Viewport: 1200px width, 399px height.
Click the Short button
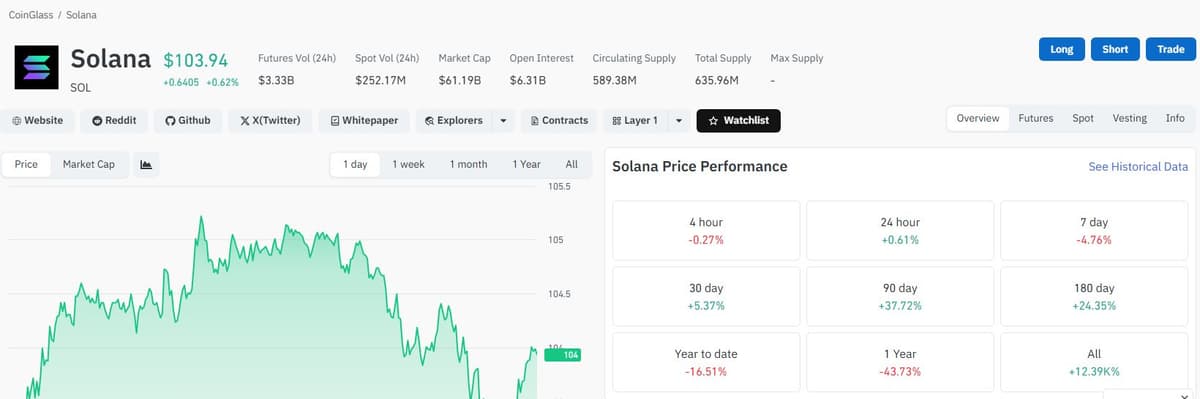(x=1115, y=49)
